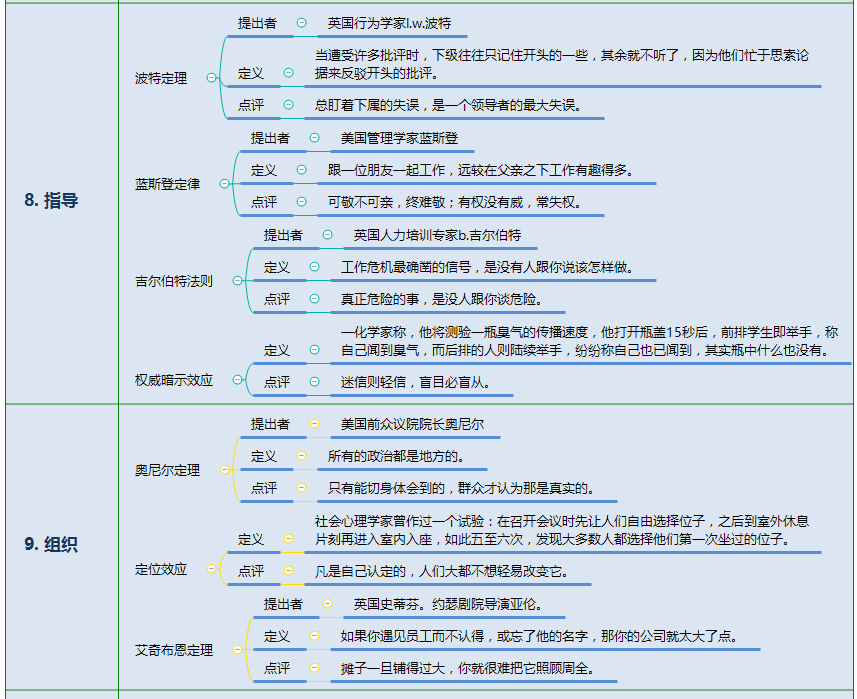Collapse 提出者 node under 吉尔伯特法则
Viewport: 857px width, 699px height.
(327, 234)
